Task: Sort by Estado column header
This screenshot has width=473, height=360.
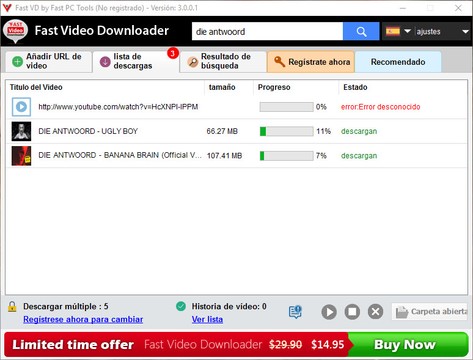Action: (x=355, y=87)
